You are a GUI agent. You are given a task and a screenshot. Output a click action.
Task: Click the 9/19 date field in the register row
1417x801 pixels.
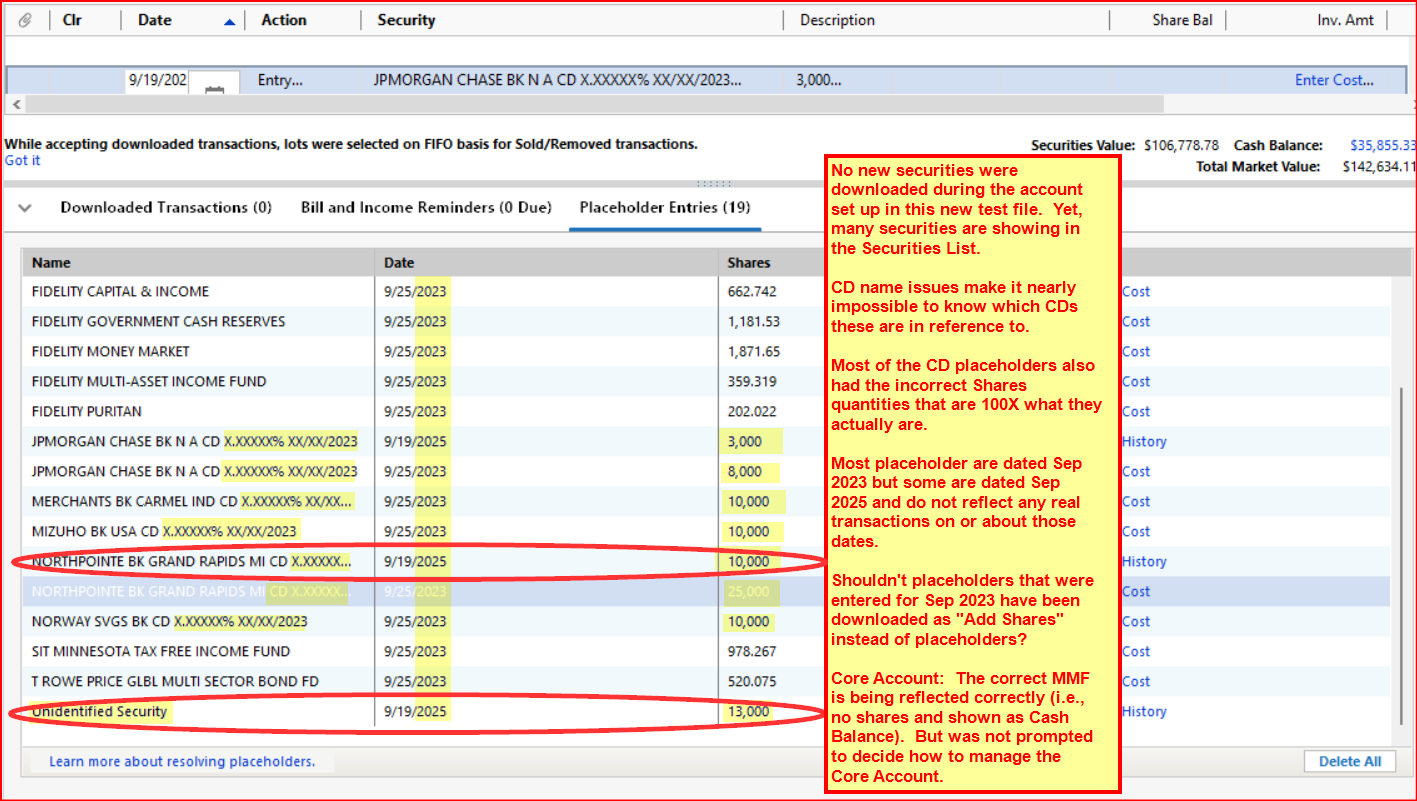157,80
